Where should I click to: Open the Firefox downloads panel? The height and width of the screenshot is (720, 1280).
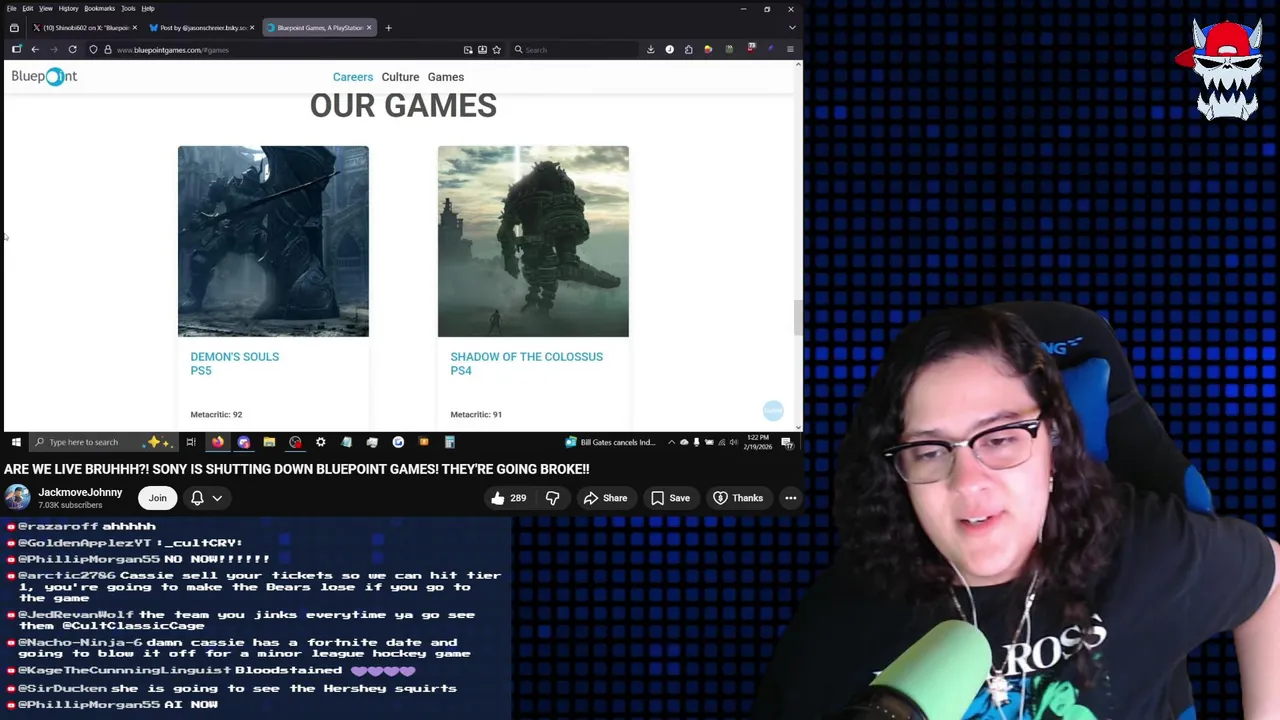point(650,49)
